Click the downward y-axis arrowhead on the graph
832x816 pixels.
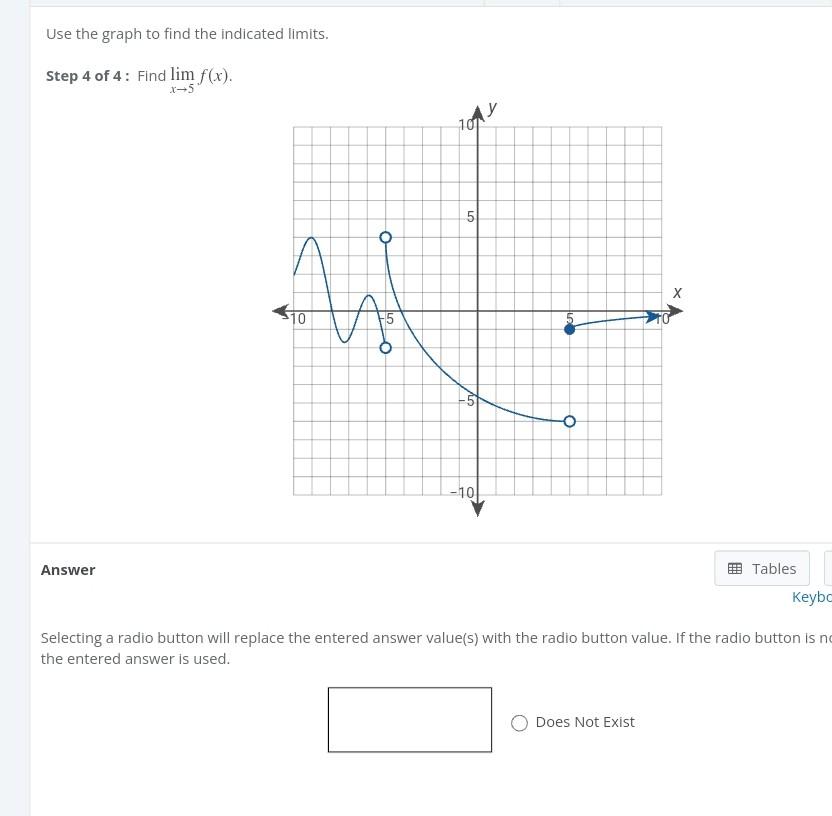[477, 510]
